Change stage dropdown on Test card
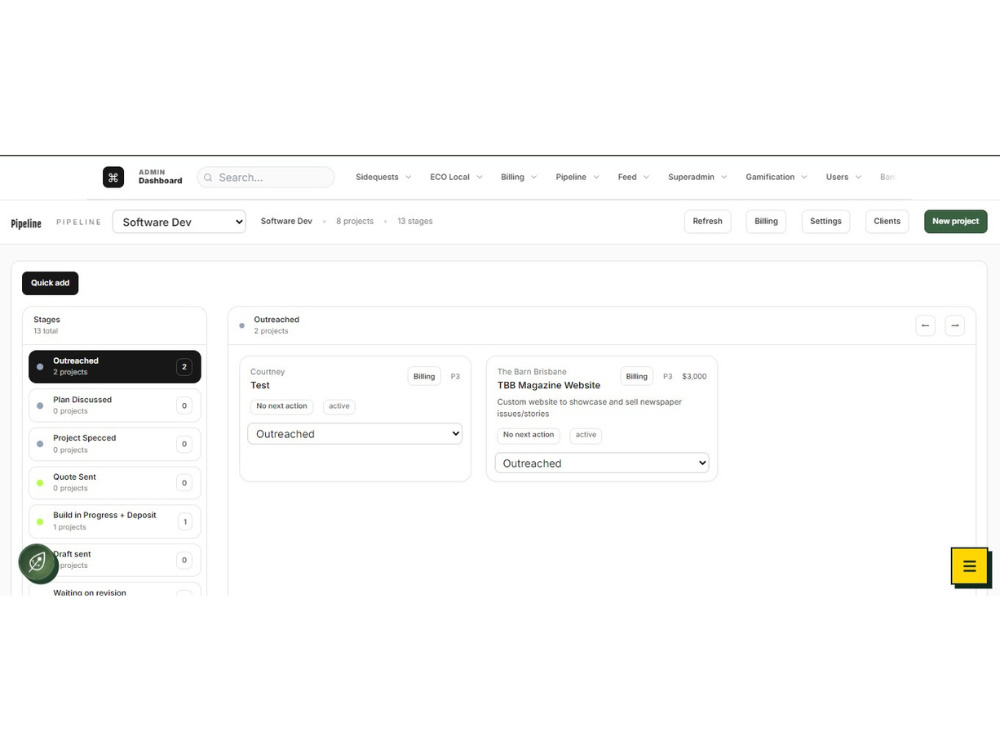This screenshot has height=750, width=1000. click(355, 434)
